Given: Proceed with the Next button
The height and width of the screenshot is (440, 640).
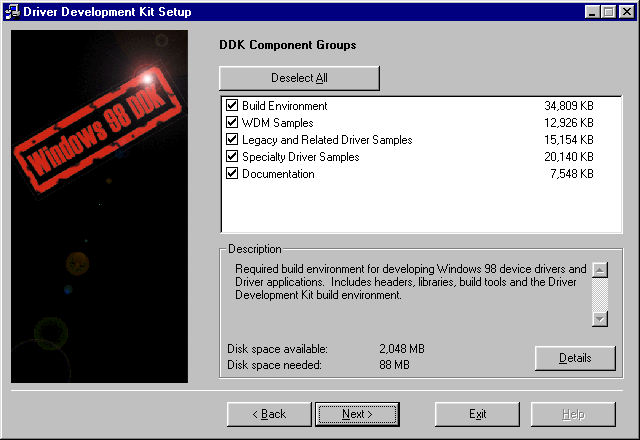Looking at the screenshot, I should pos(357,414).
